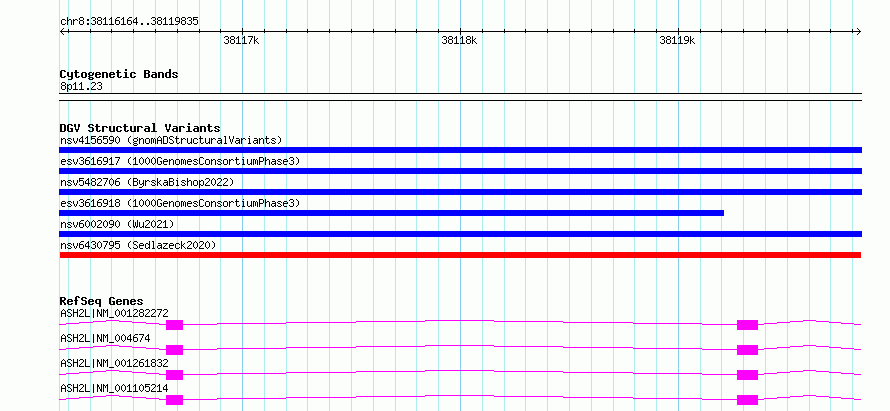Open the esv3616917 variant label

[x=180, y=161]
